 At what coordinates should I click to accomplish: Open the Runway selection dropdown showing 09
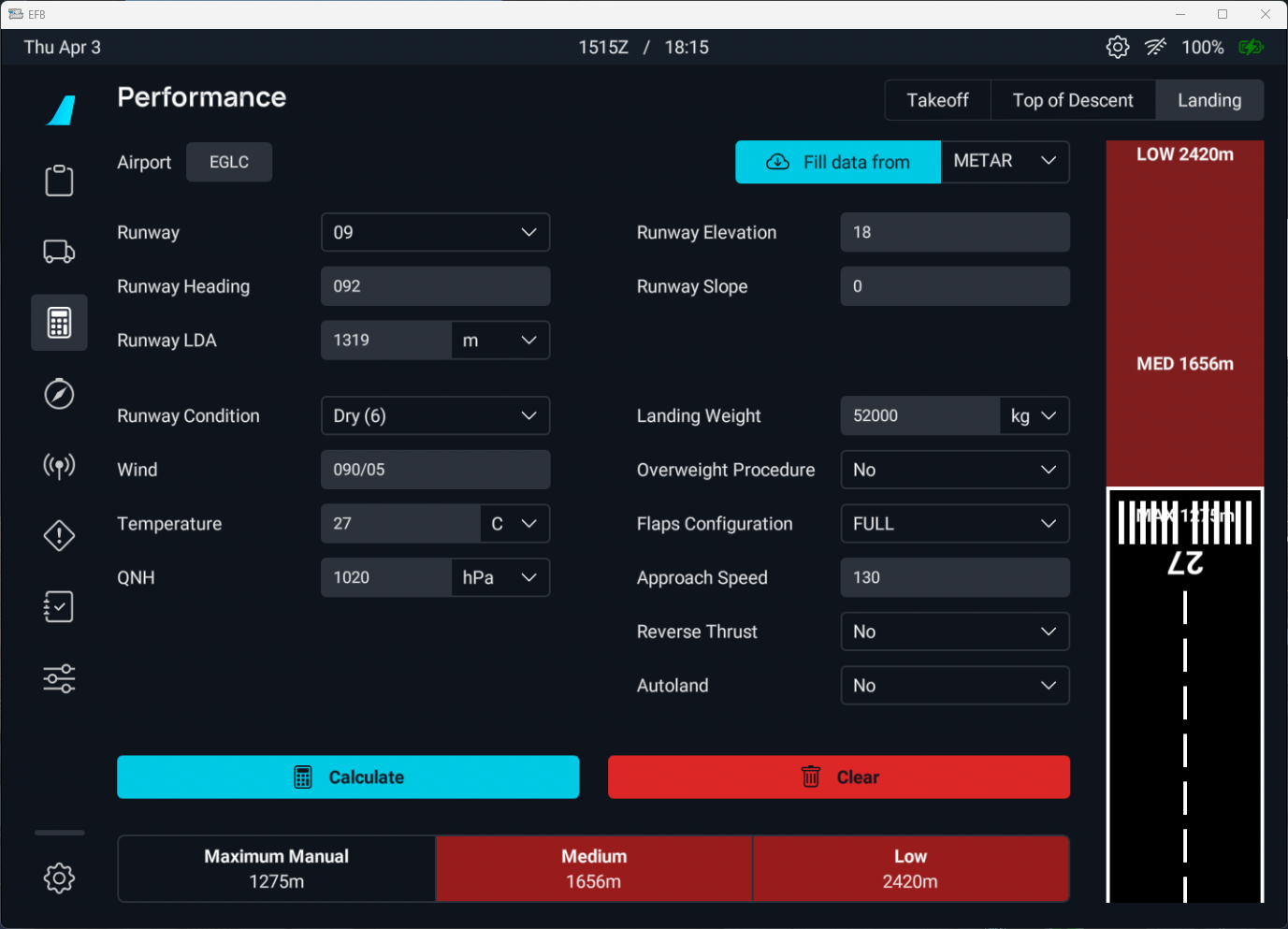(435, 232)
